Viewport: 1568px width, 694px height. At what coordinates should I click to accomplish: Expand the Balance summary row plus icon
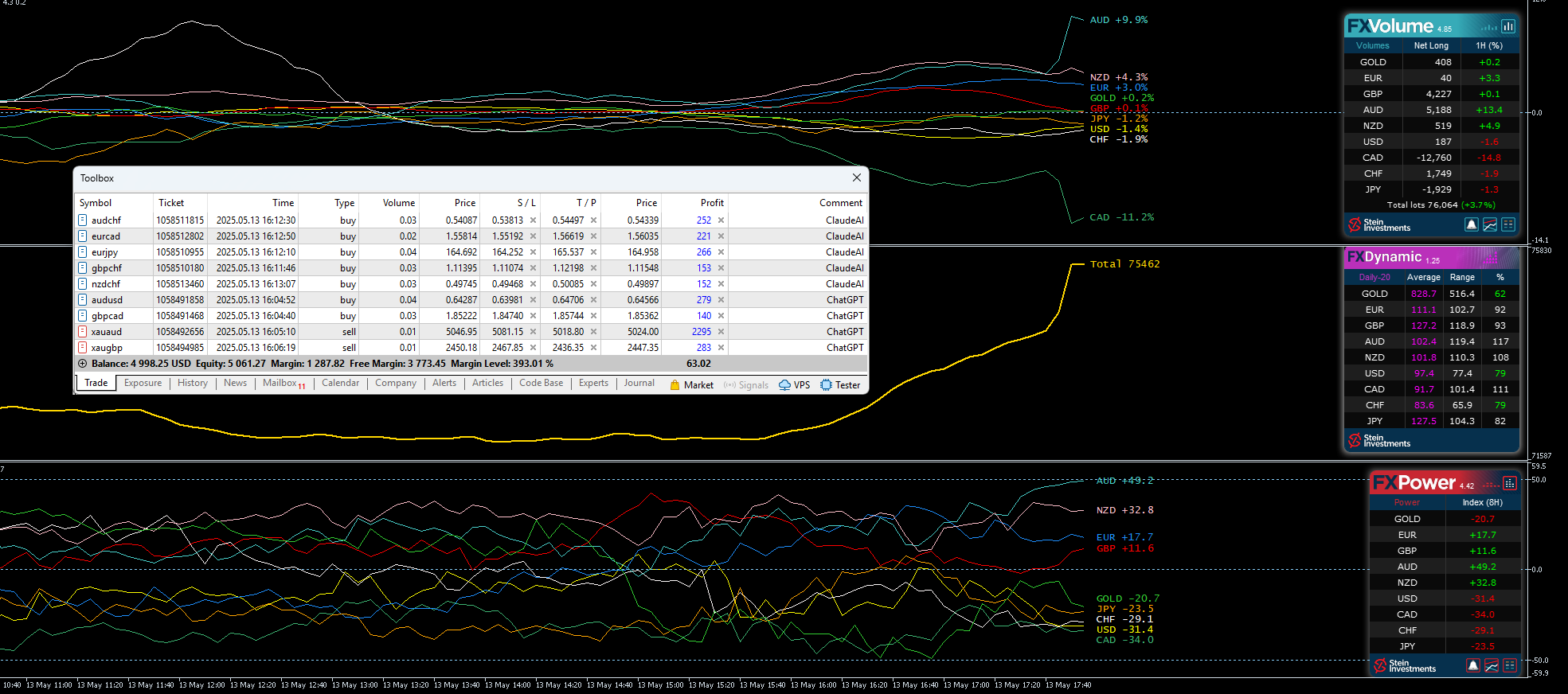pyautogui.click(x=82, y=364)
